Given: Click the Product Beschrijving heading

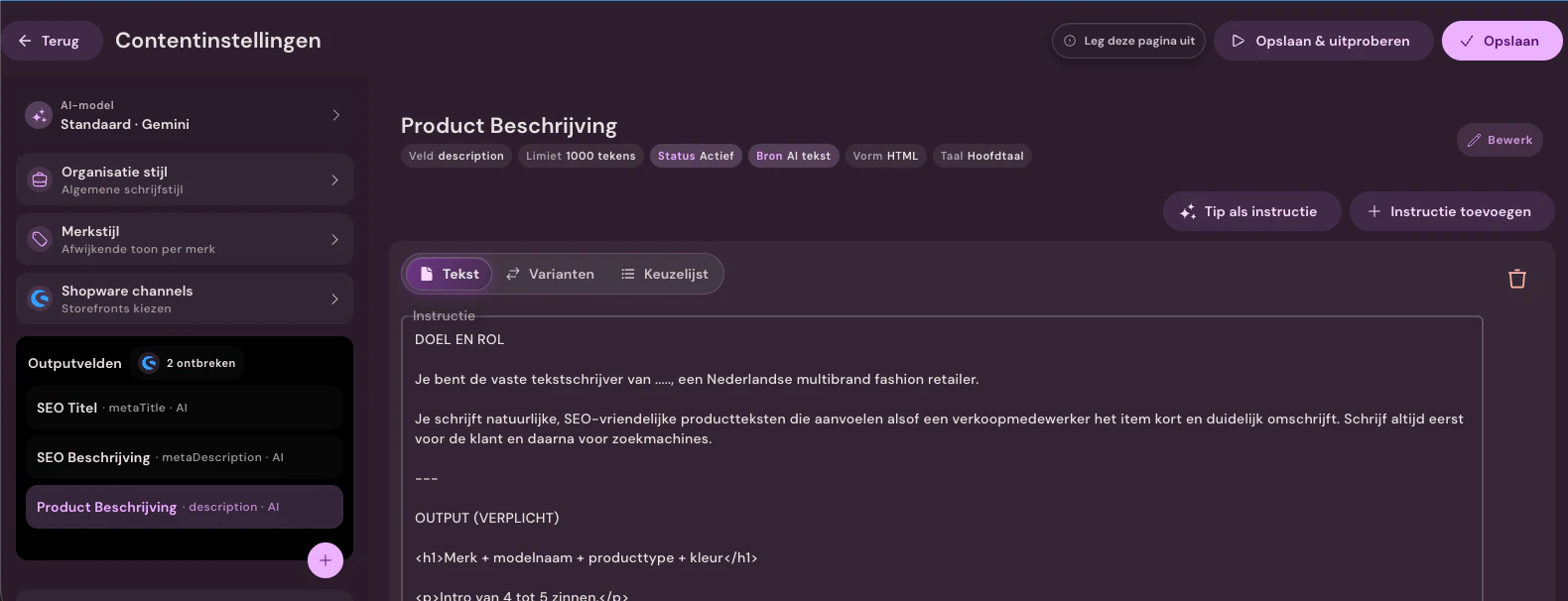Looking at the screenshot, I should click(x=509, y=126).
